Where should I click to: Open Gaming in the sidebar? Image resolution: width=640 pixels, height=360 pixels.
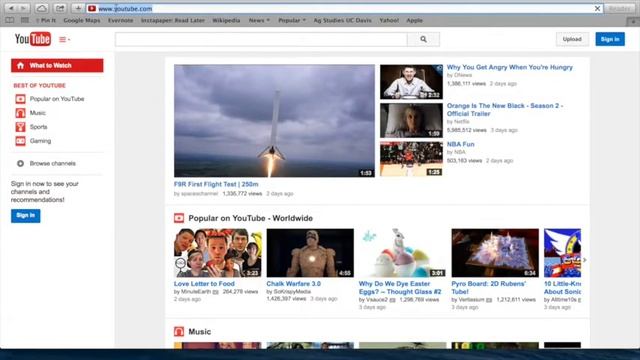(40, 141)
